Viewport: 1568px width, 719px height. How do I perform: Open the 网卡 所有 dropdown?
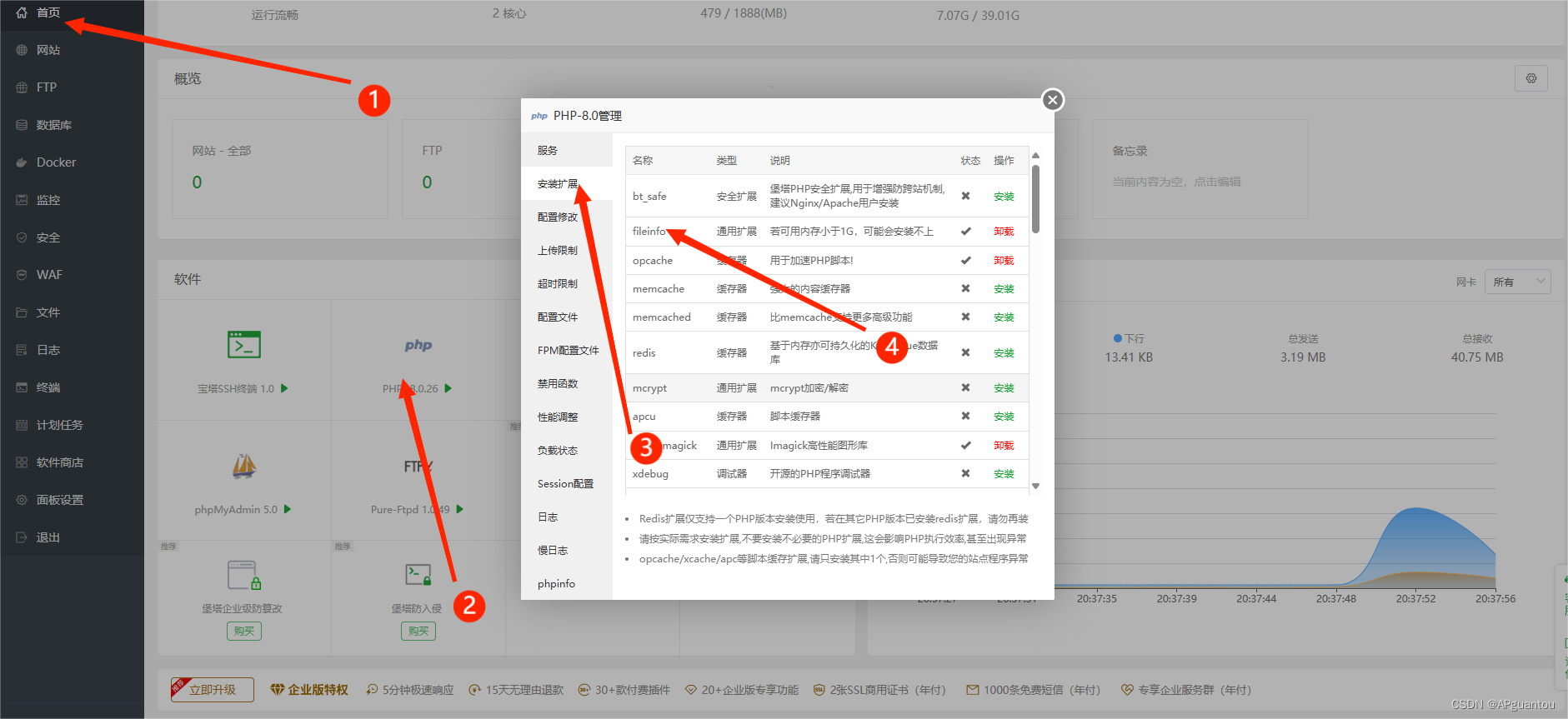[1517, 282]
